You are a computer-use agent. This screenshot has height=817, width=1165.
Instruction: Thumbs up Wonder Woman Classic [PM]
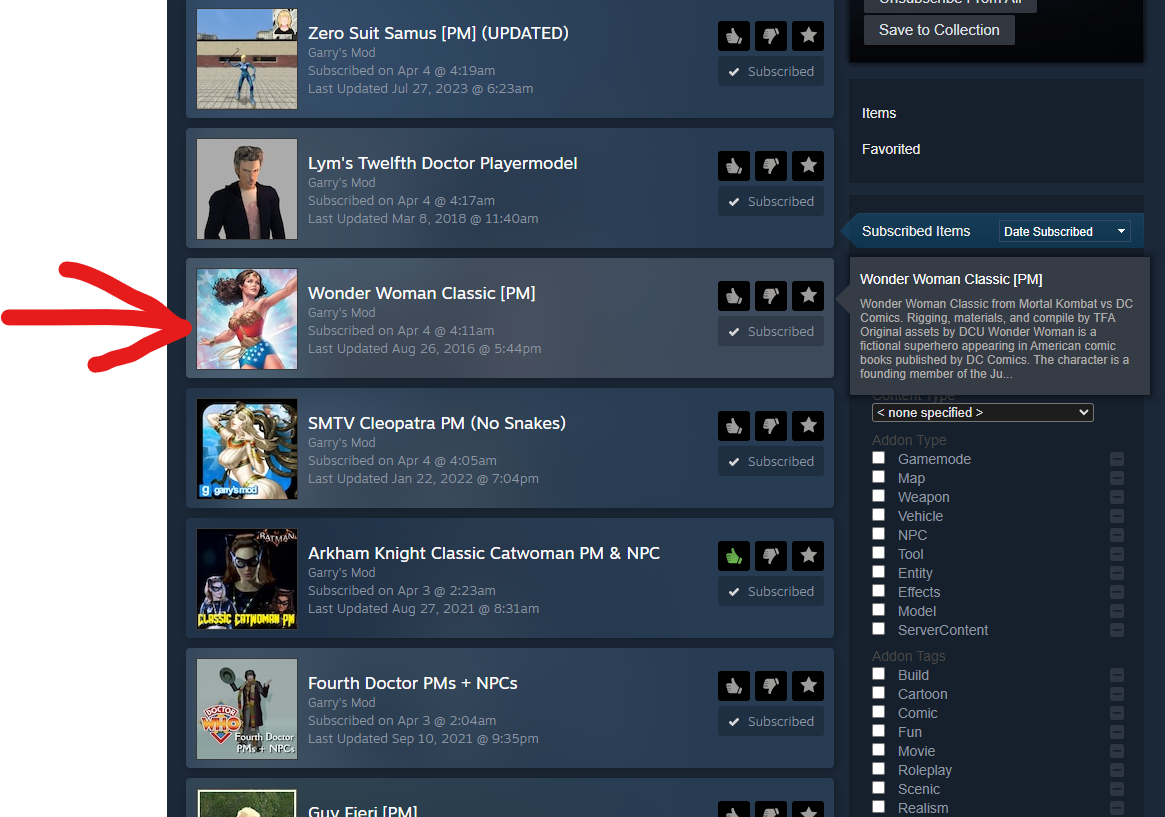[x=734, y=295]
